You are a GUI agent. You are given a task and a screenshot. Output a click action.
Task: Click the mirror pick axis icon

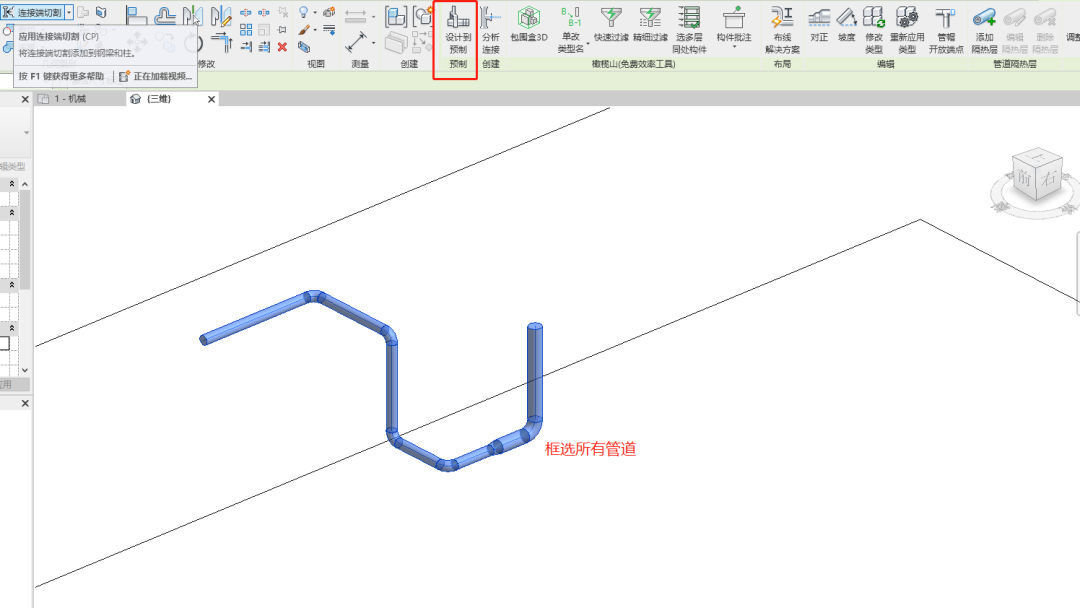coord(193,17)
